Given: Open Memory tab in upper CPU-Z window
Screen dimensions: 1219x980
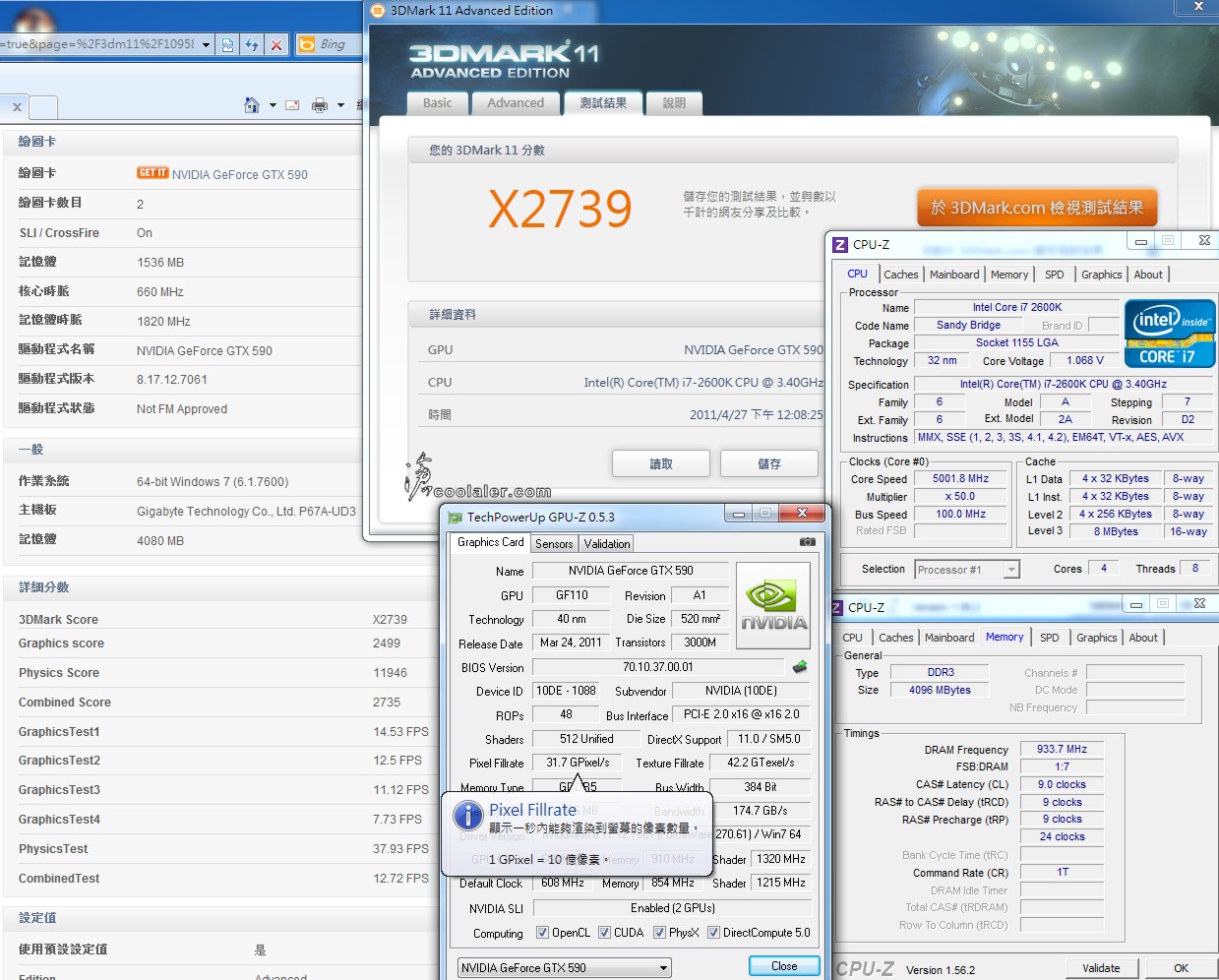Looking at the screenshot, I should point(1009,275).
